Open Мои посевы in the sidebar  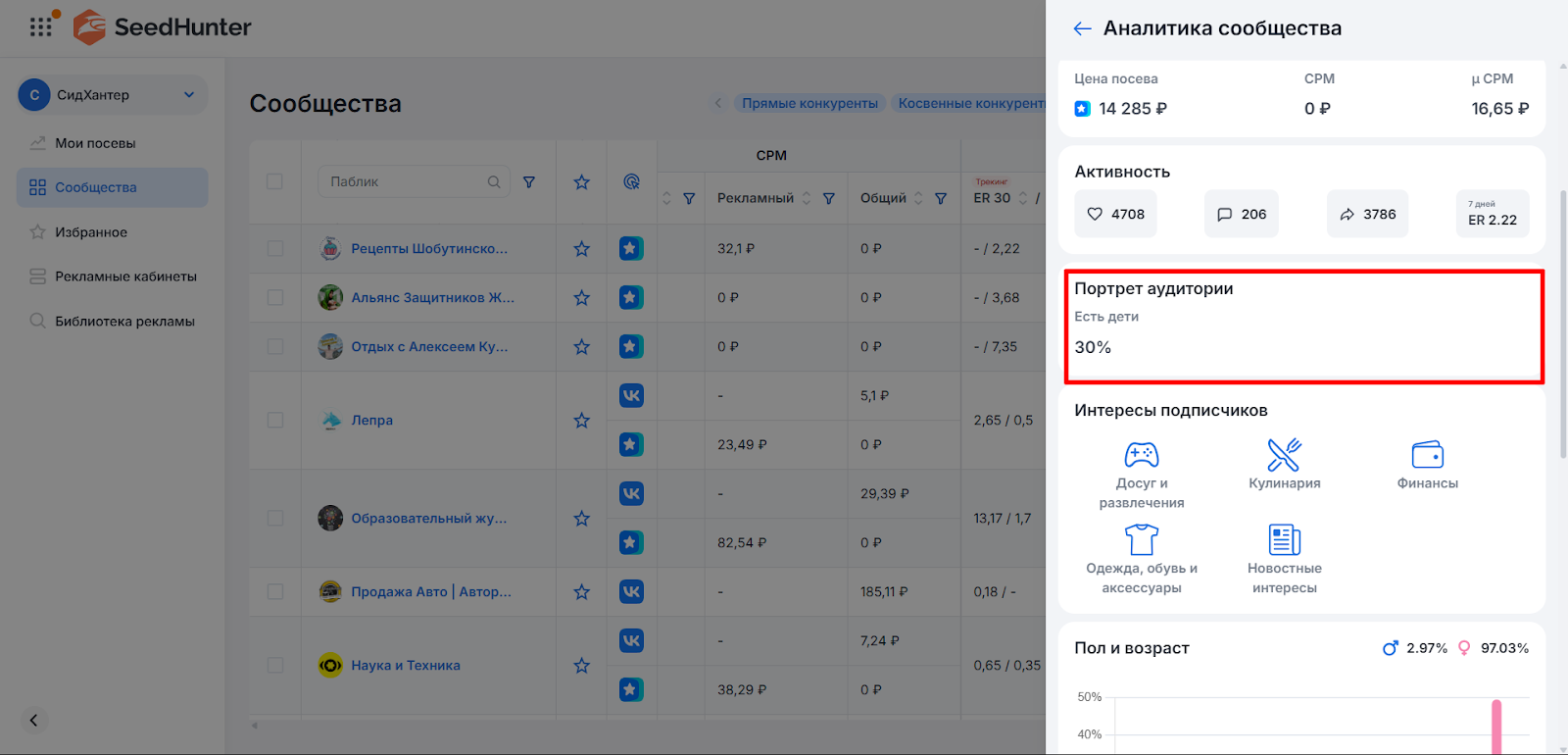click(95, 143)
